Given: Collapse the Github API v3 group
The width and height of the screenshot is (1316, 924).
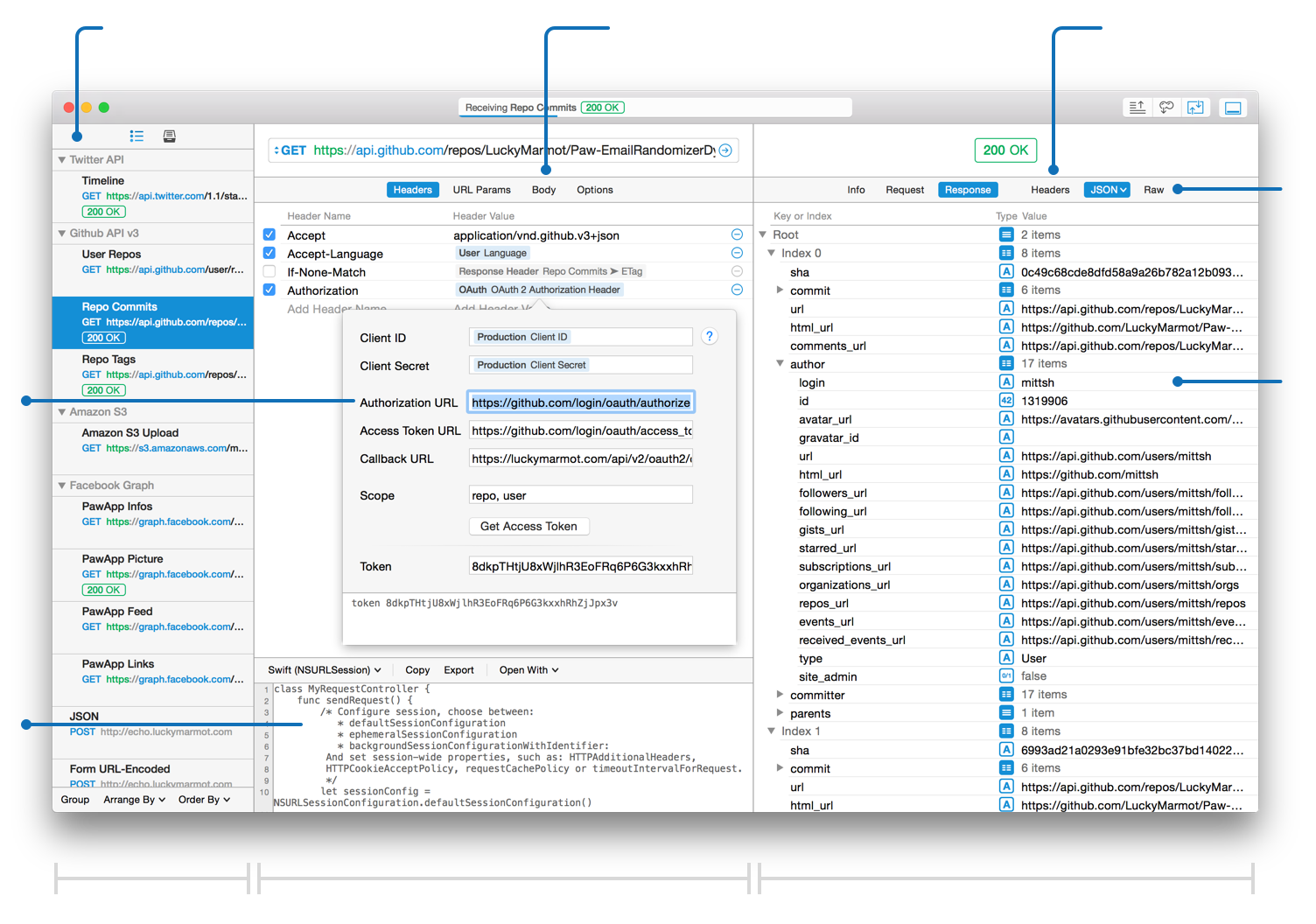Looking at the screenshot, I should click(x=62, y=234).
